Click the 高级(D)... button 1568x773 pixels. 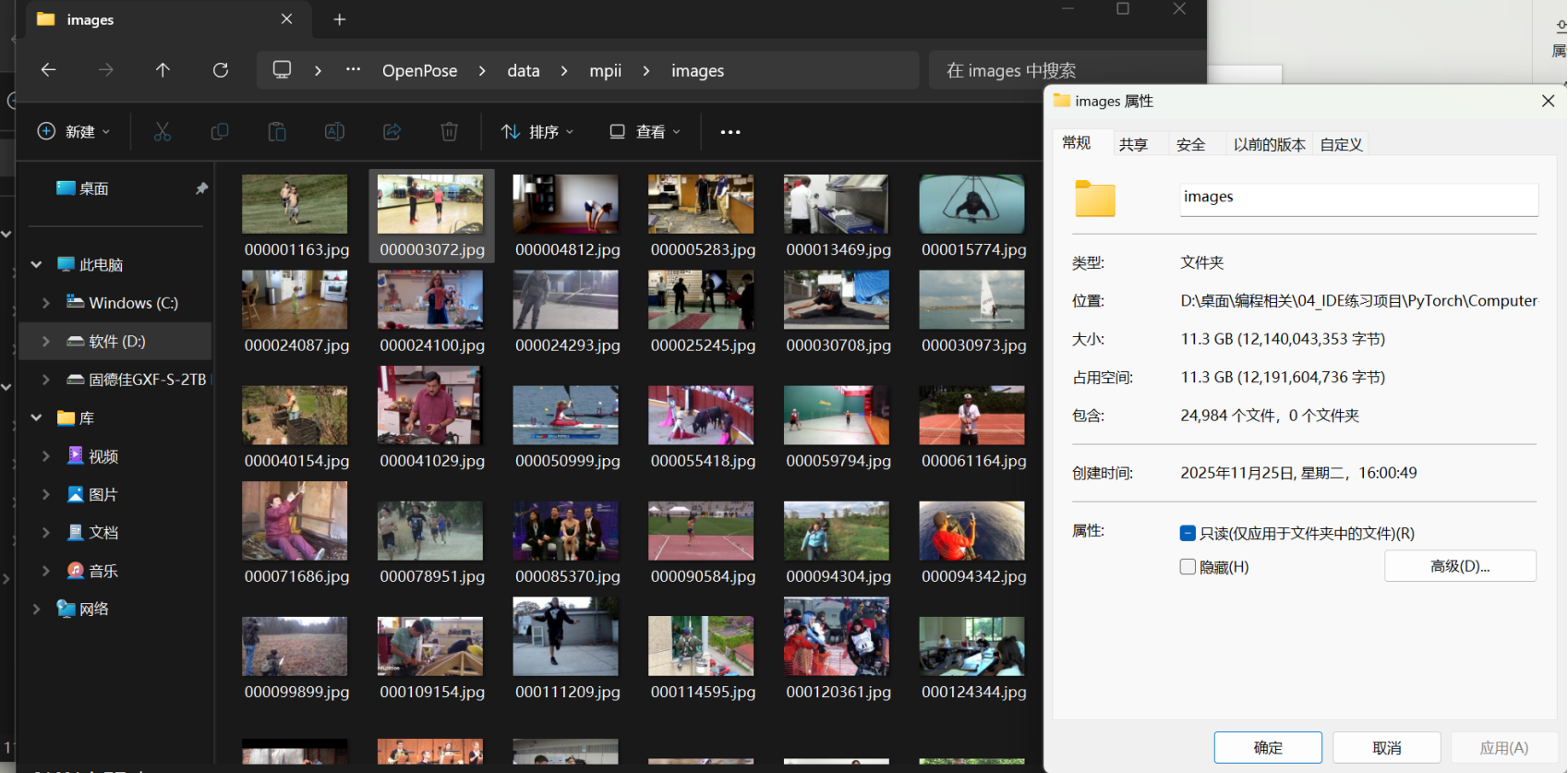pyautogui.click(x=1460, y=566)
